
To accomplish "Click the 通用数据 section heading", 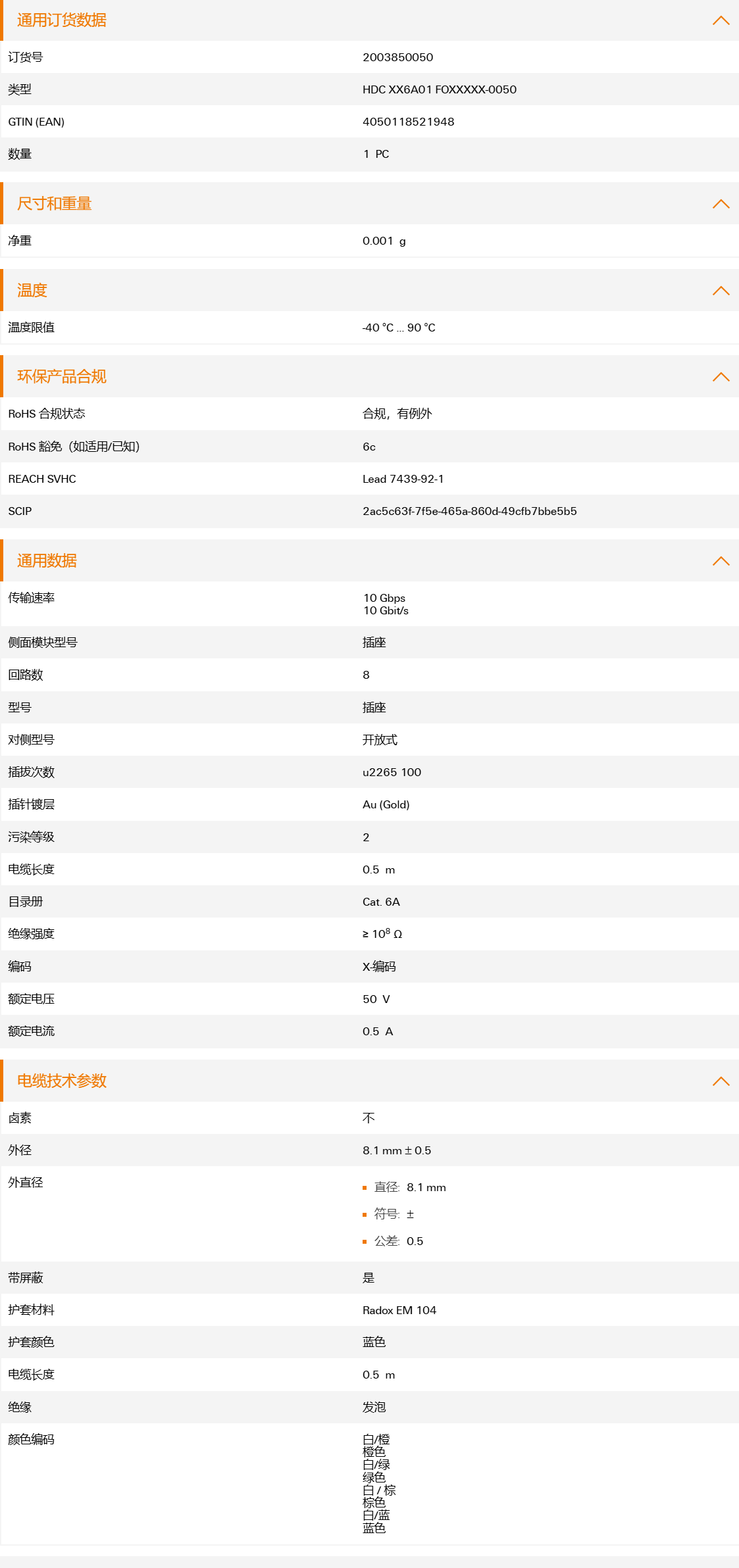I will tap(47, 561).
